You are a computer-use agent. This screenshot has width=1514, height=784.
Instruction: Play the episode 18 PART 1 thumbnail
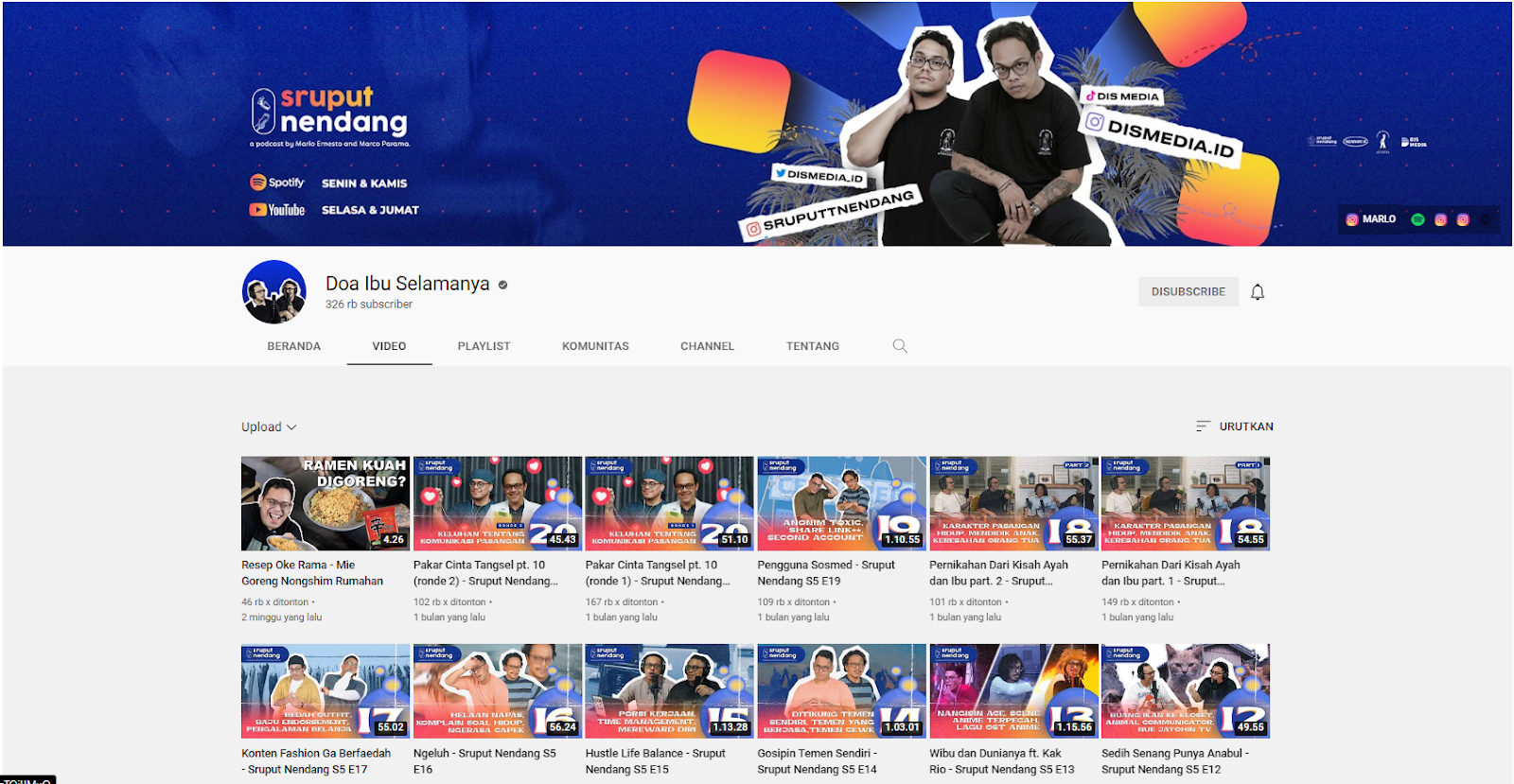(1186, 504)
